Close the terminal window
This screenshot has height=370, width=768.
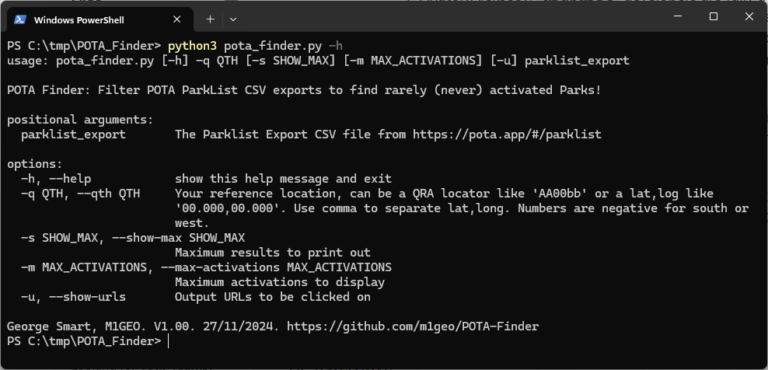coord(749,16)
